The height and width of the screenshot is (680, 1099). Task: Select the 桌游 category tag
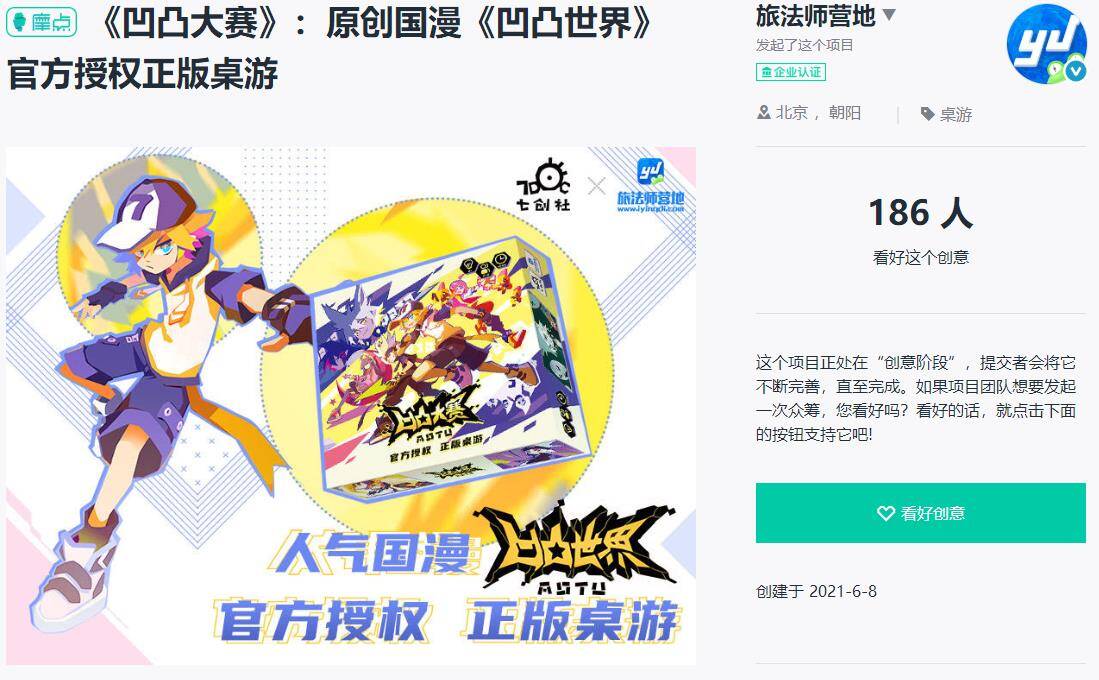[955, 114]
